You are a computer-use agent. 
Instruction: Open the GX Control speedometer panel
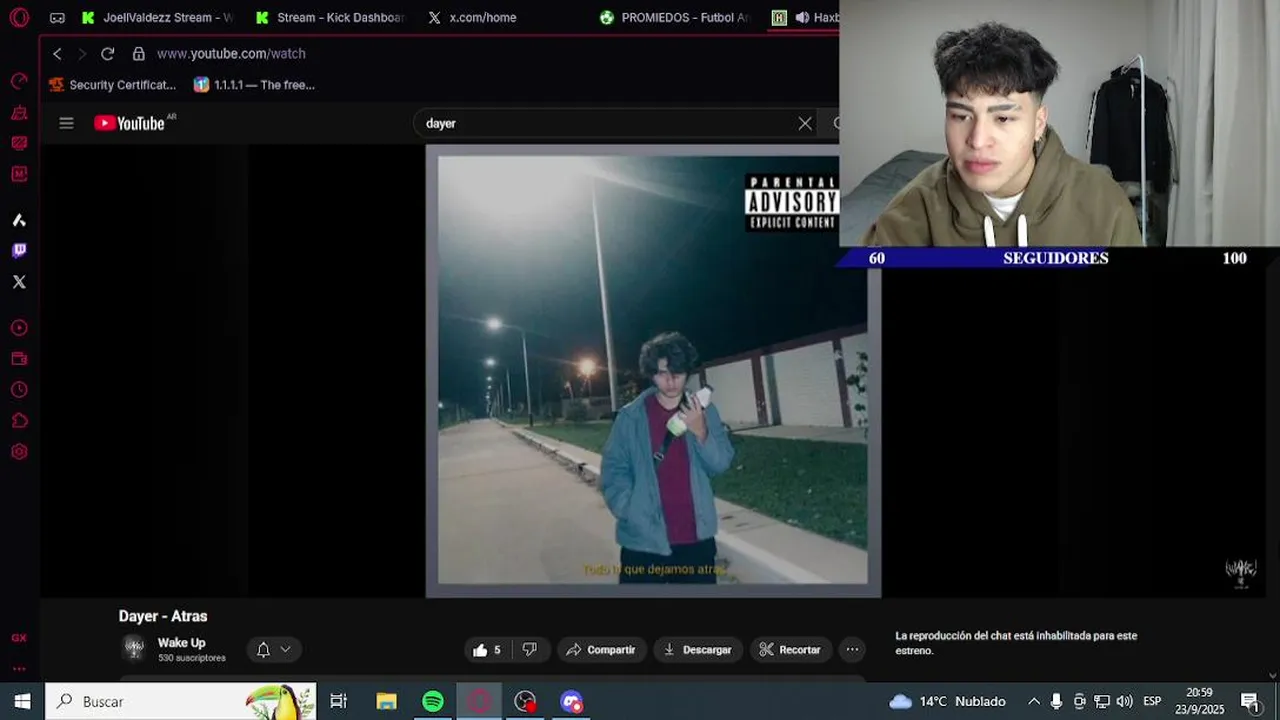19,81
